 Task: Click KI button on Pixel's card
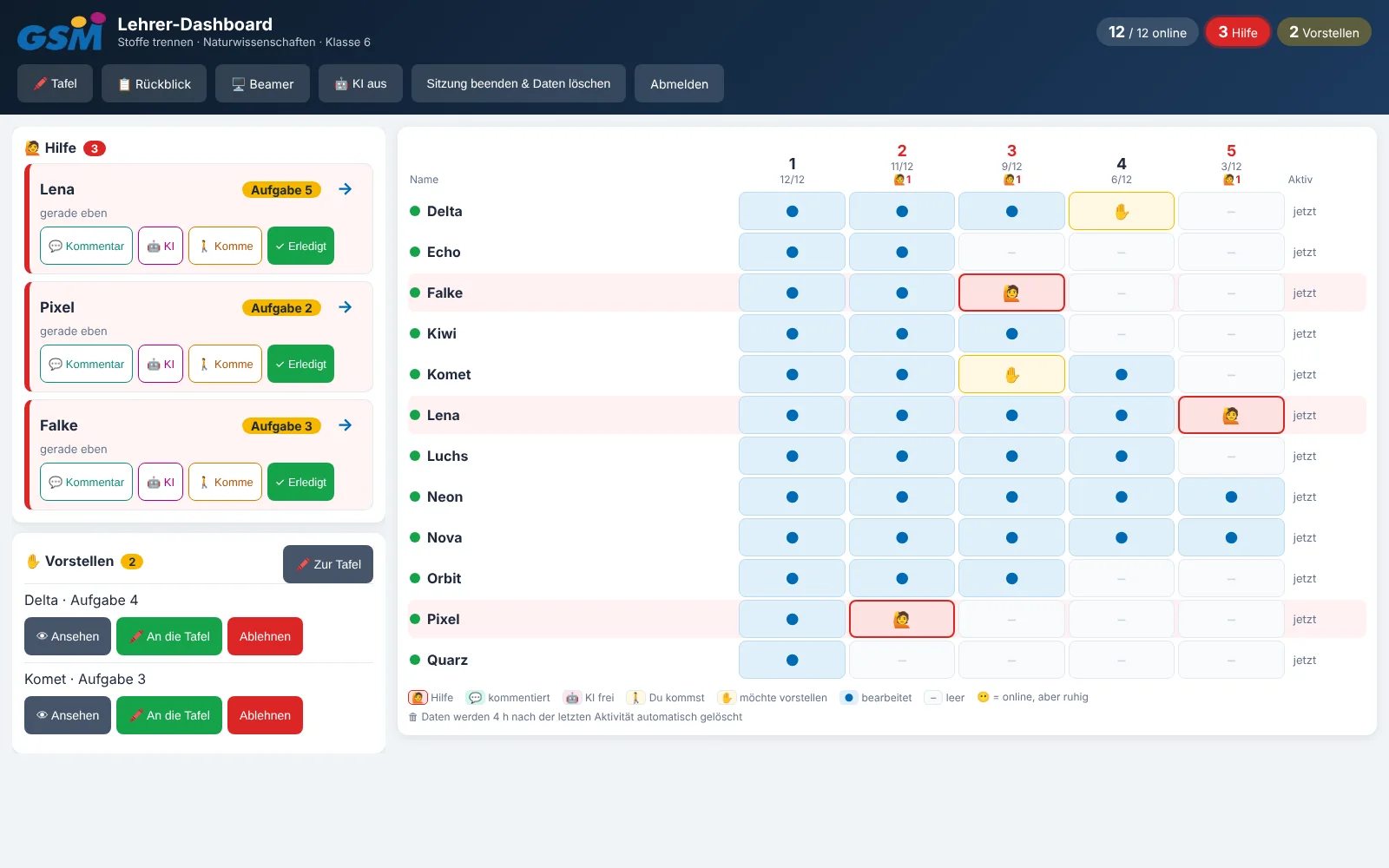pyautogui.click(x=161, y=364)
